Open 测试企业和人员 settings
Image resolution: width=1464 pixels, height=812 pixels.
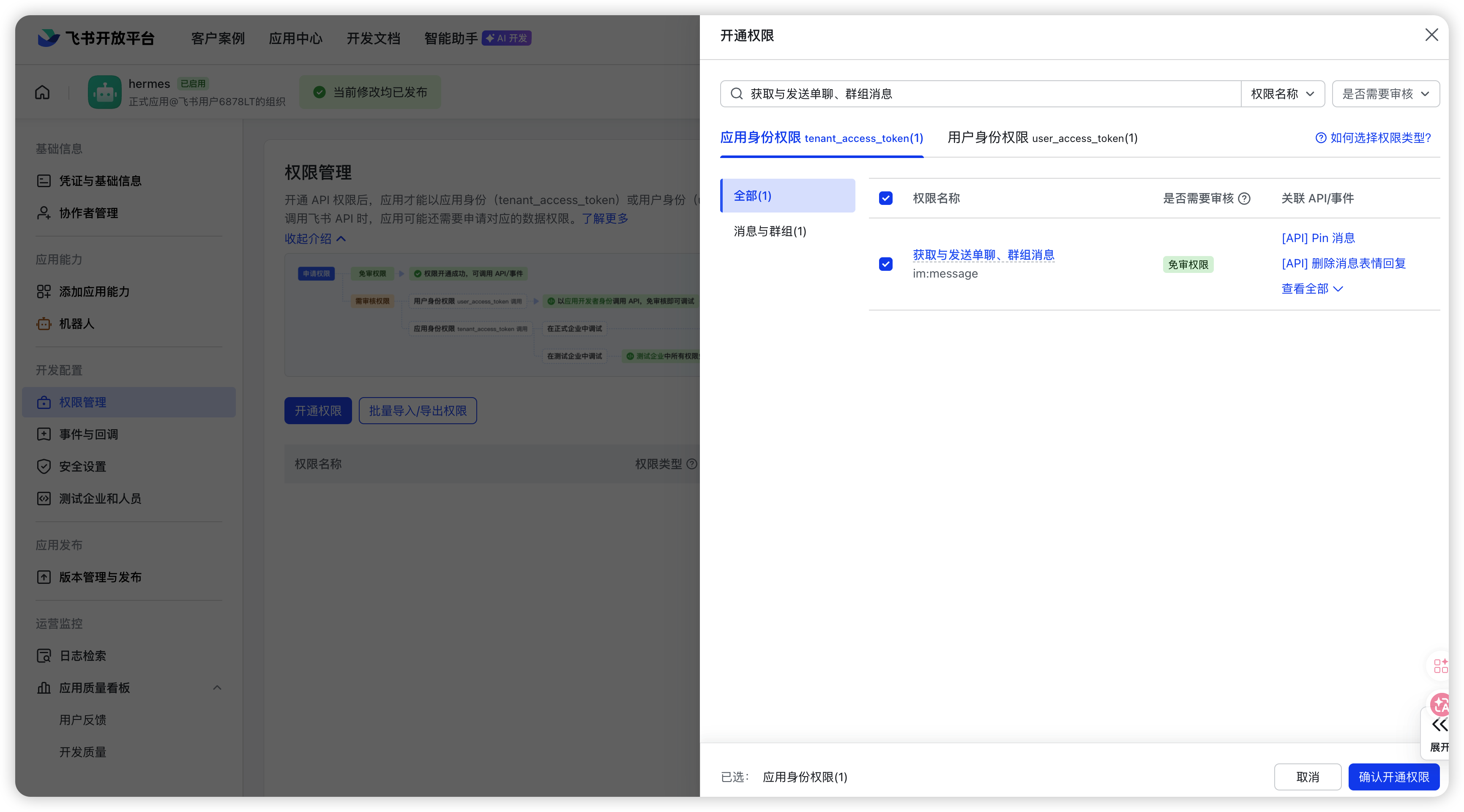100,499
